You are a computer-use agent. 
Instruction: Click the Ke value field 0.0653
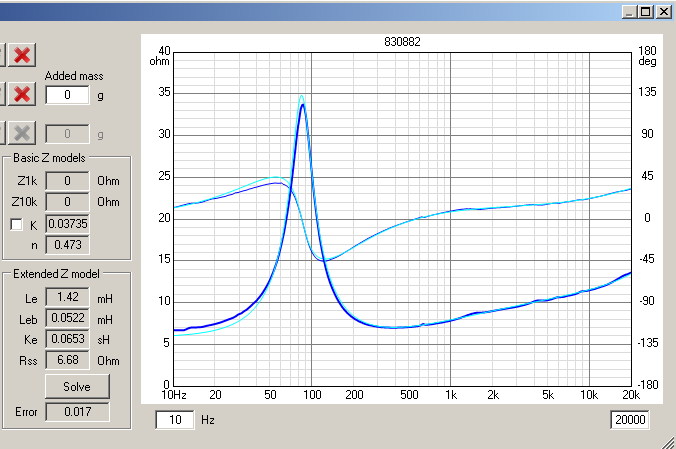pos(67,339)
